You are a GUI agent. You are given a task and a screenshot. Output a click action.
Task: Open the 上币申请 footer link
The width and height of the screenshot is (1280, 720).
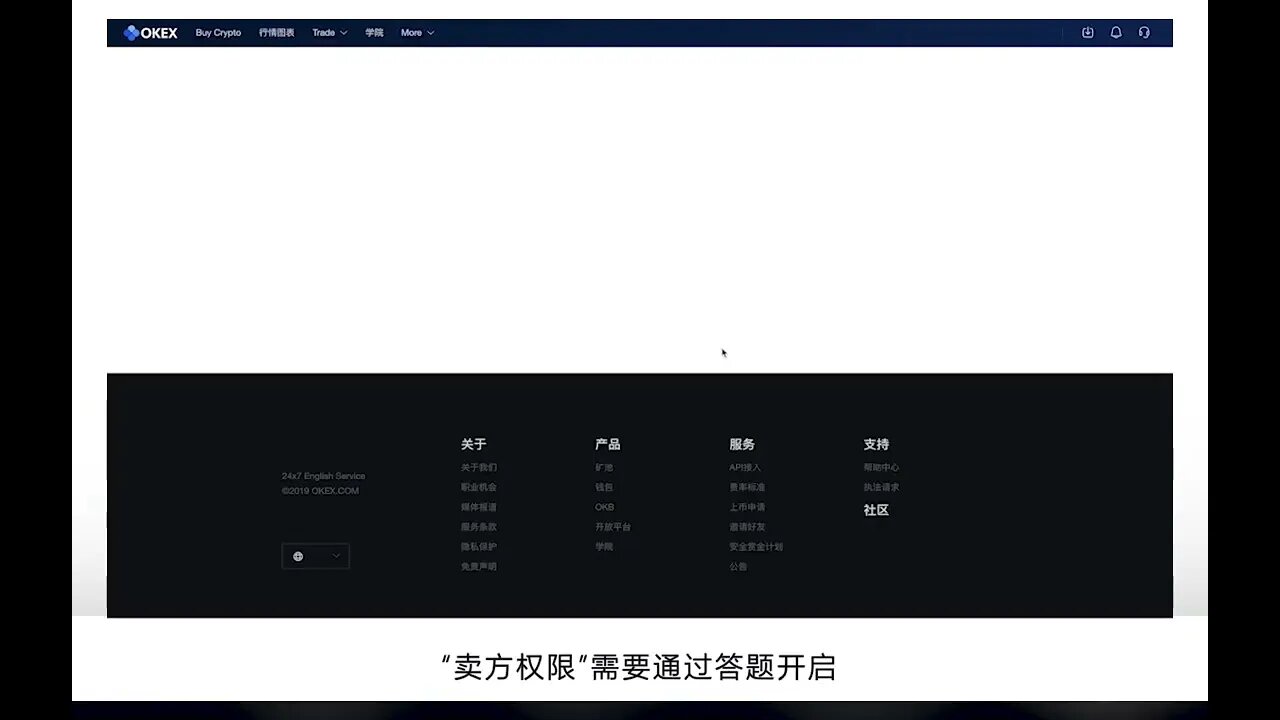tap(747, 507)
